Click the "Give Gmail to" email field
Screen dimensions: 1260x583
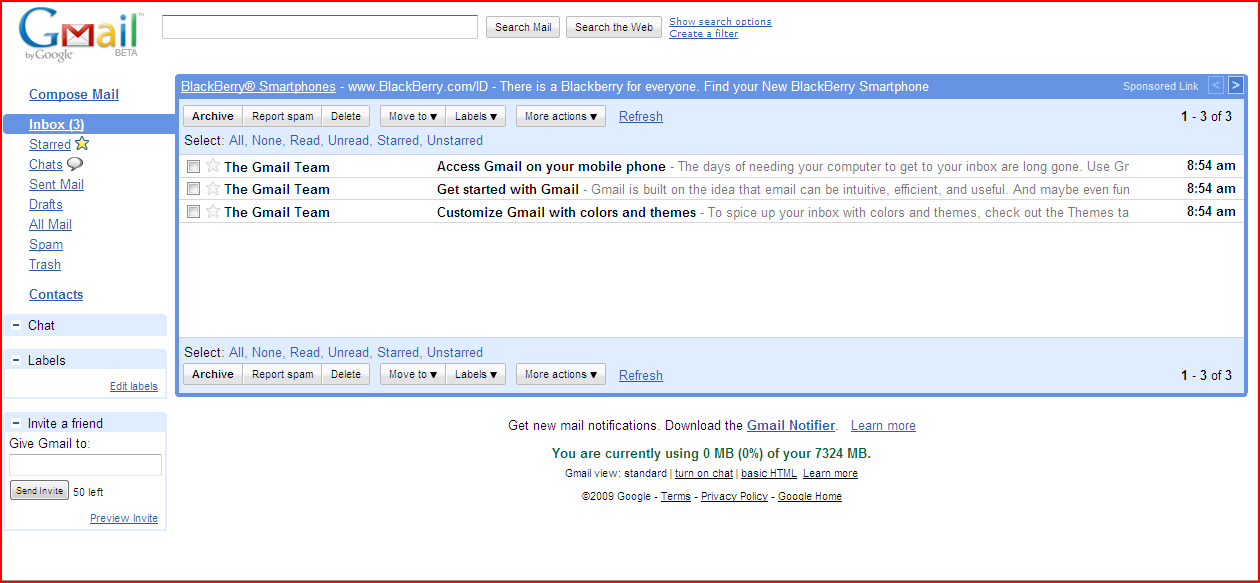click(x=85, y=465)
